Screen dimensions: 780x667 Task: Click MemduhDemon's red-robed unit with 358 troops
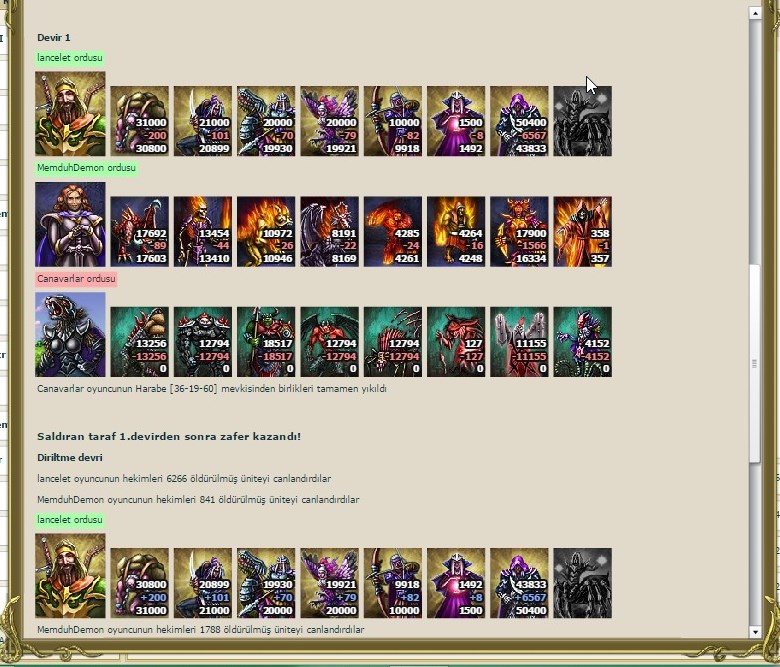(583, 231)
